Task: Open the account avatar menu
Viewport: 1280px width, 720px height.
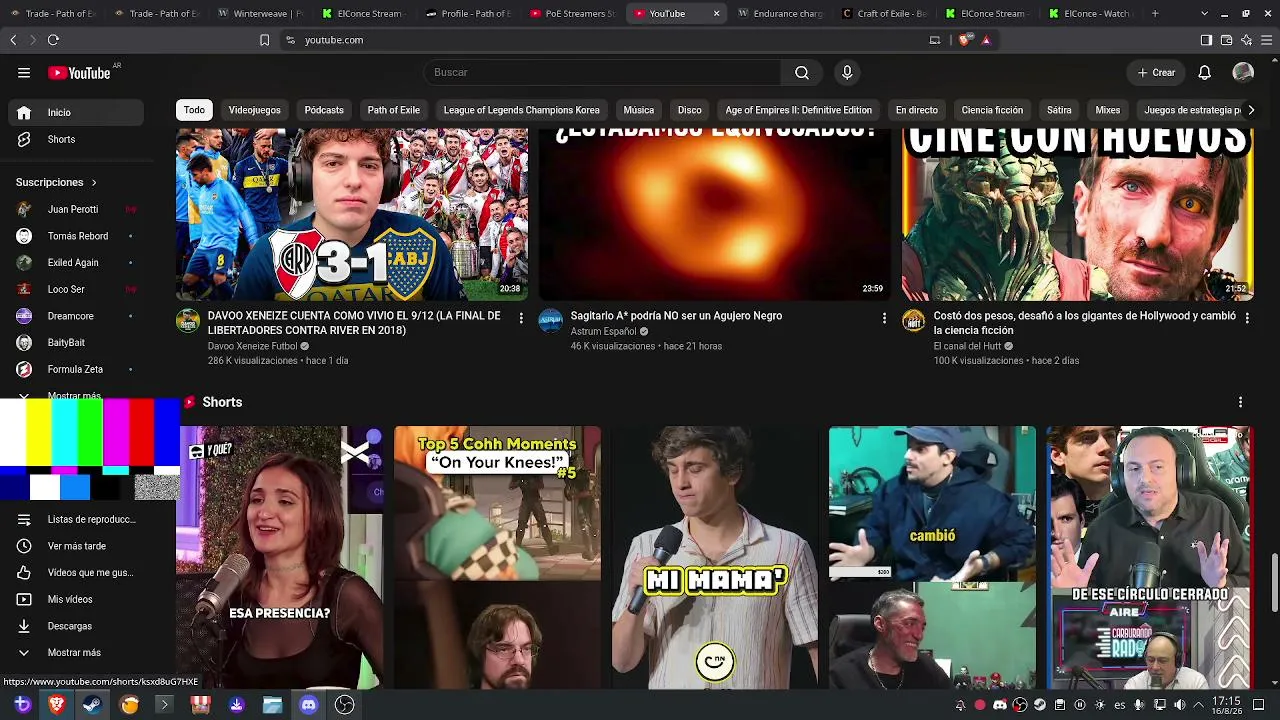Action: [1243, 72]
